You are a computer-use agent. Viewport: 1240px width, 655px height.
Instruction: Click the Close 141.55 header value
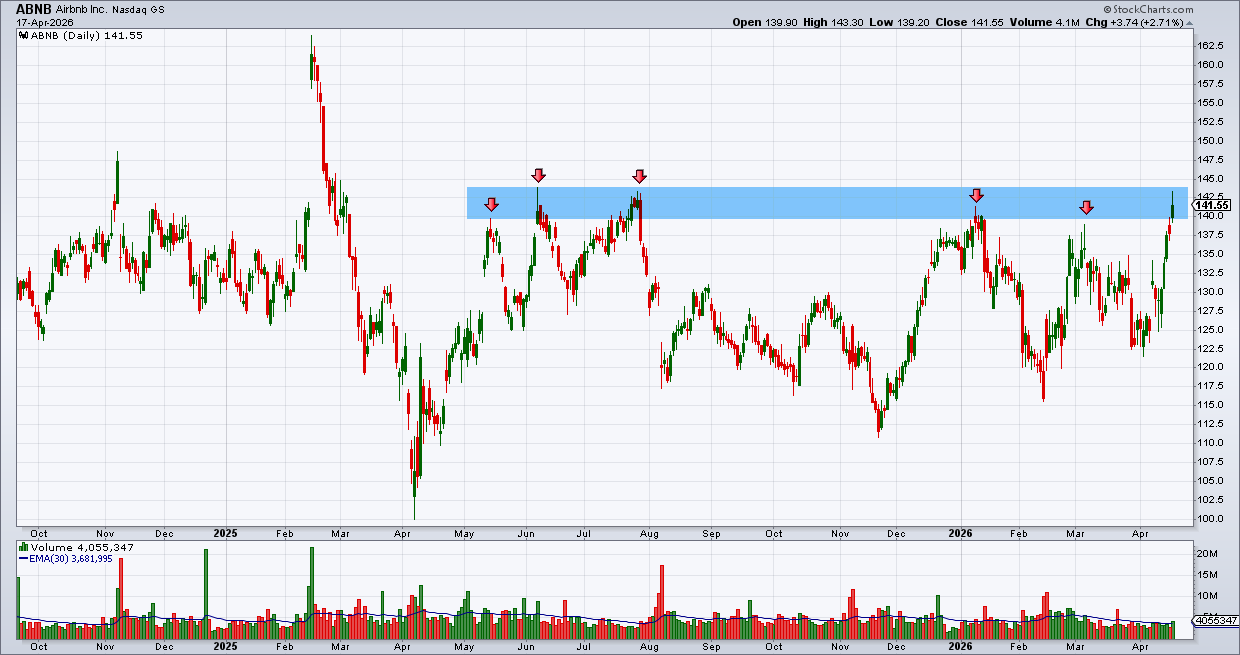point(970,22)
